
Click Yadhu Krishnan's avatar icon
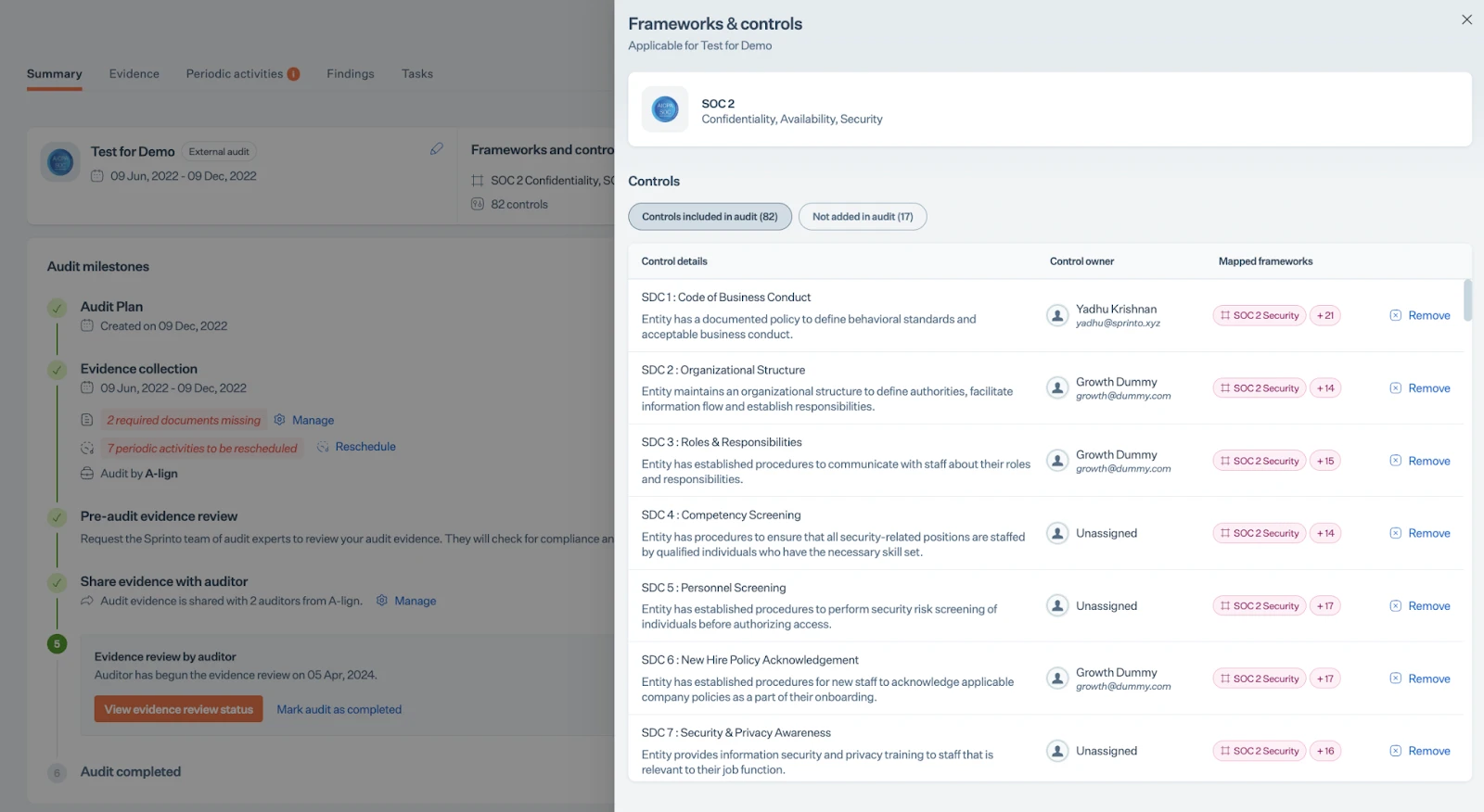tap(1056, 315)
